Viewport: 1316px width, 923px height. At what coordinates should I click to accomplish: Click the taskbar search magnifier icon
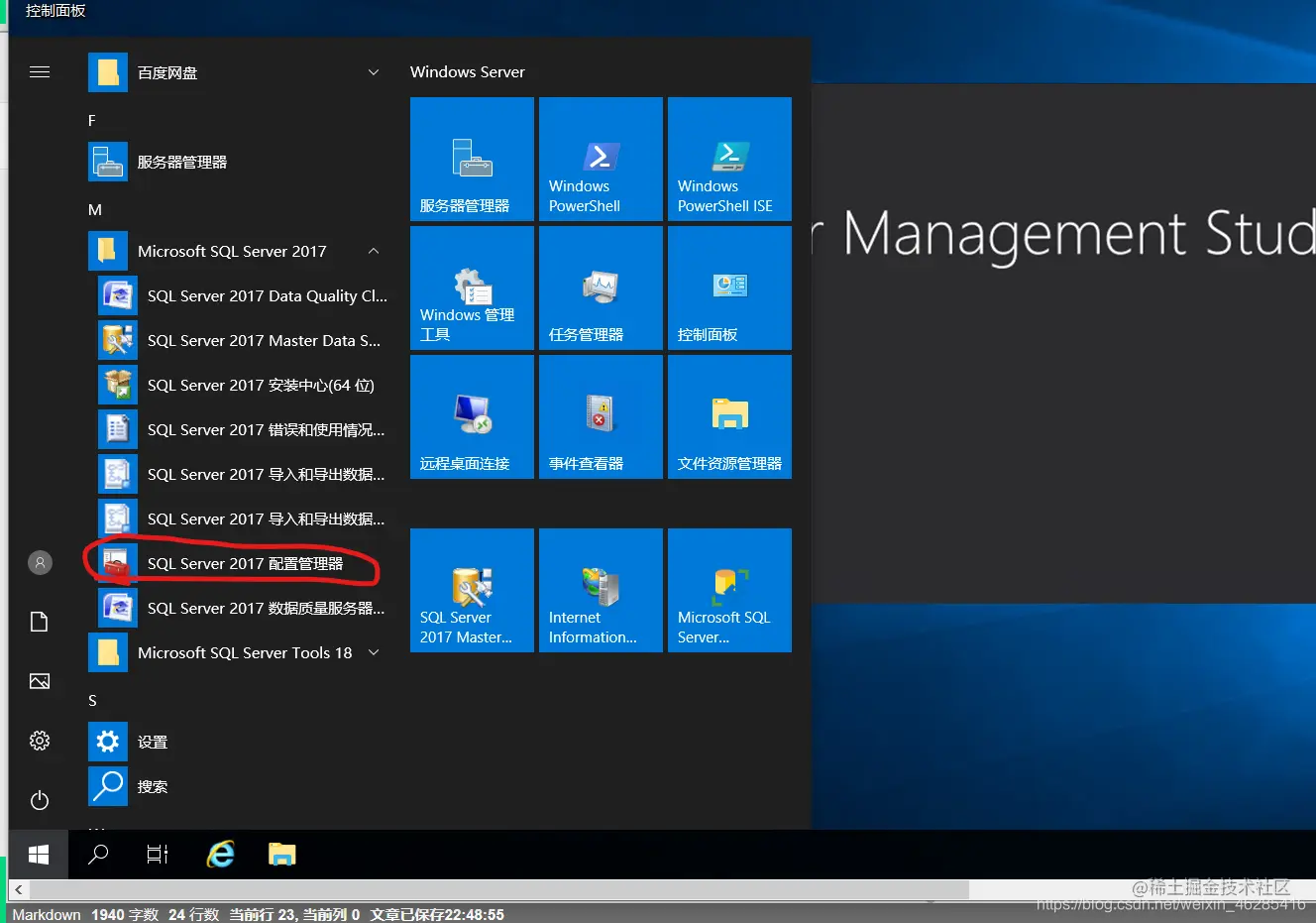tap(98, 855)
